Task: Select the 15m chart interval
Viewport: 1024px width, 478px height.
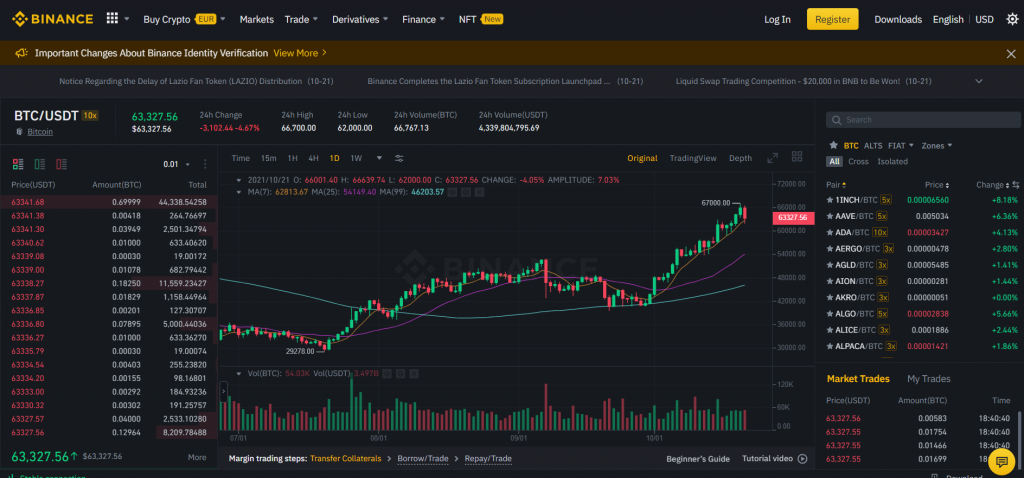Action: pos(268,158)
